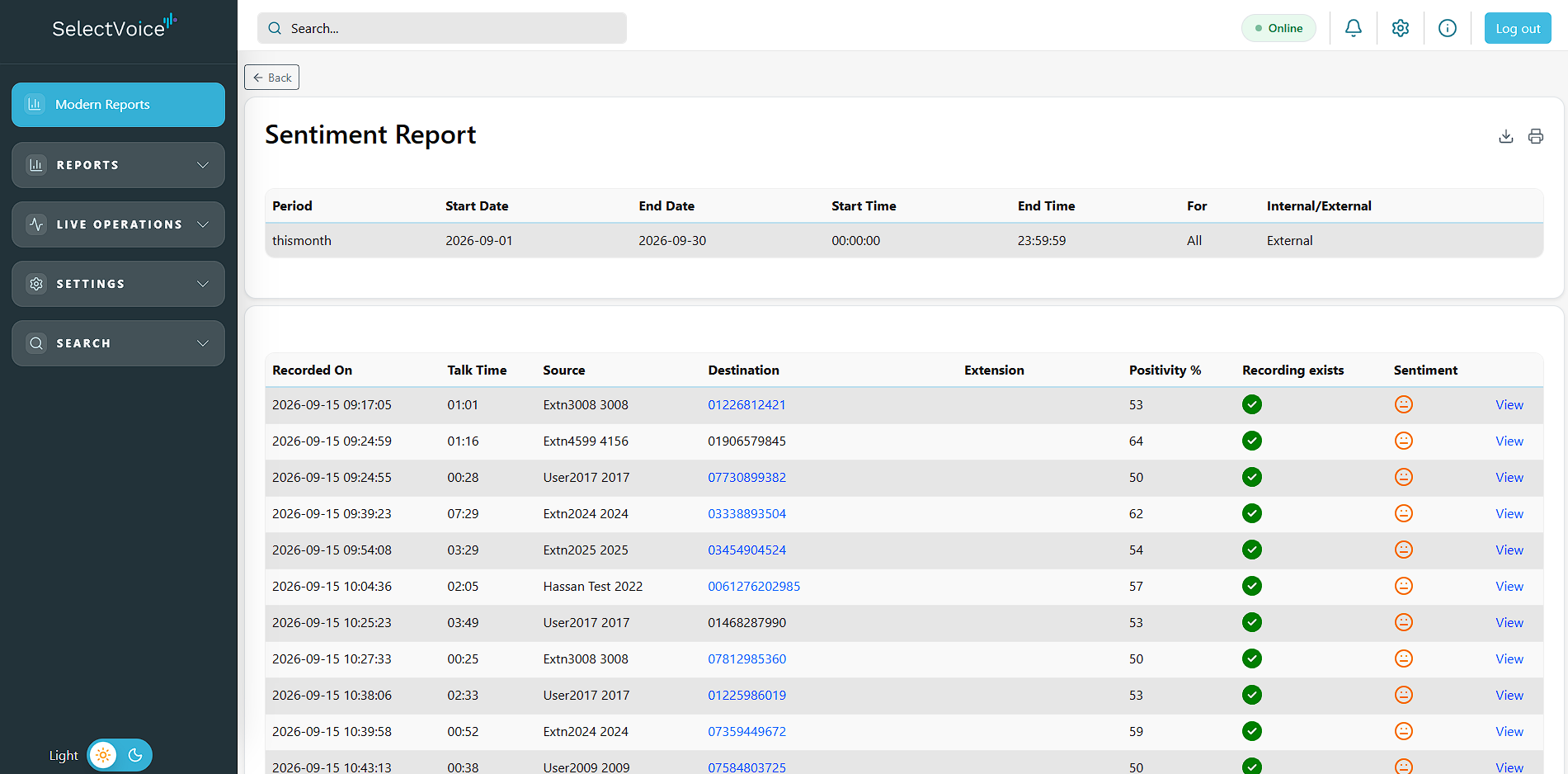Expand the LIVE OPERATIONS section chevron
Image resolution: width=1568 pixels, height=774 pixels.
tap(203, 224)
